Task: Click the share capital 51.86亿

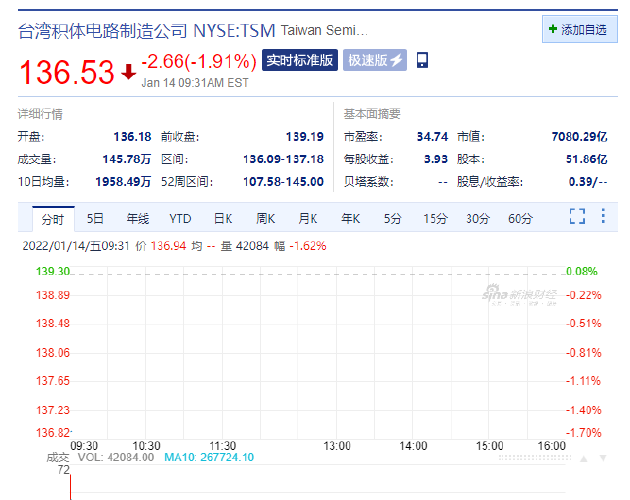Action: [x=587, y=159]
